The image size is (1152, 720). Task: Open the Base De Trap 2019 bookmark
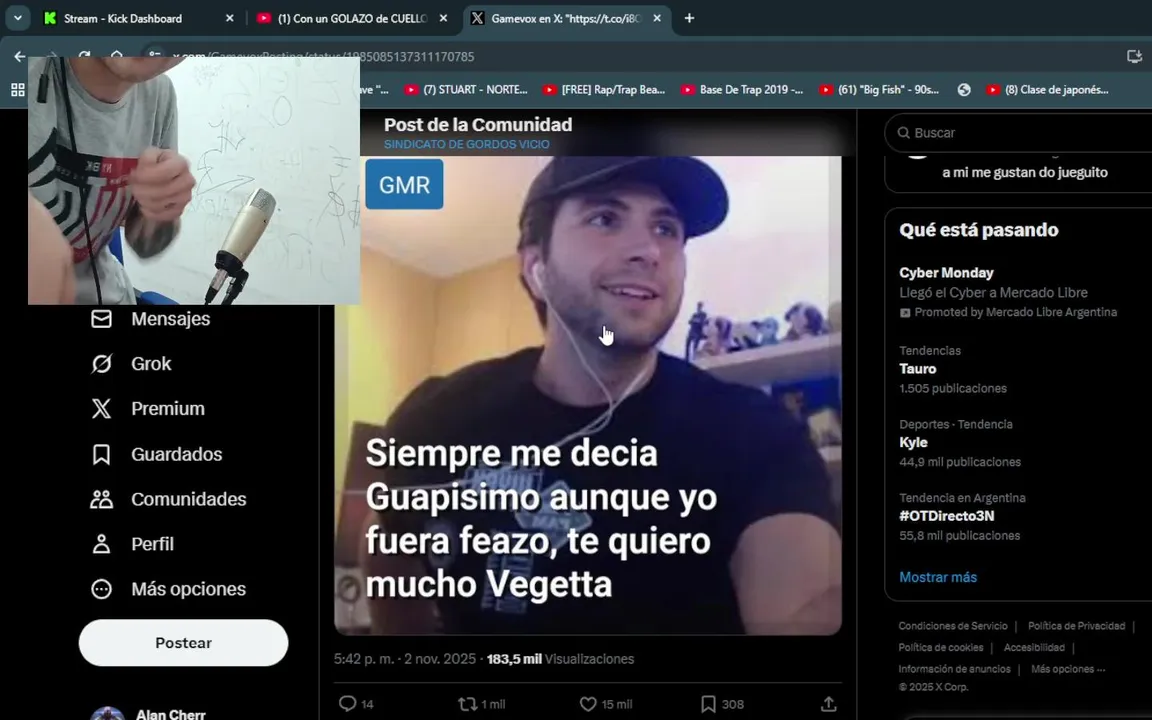pos(742,90)
